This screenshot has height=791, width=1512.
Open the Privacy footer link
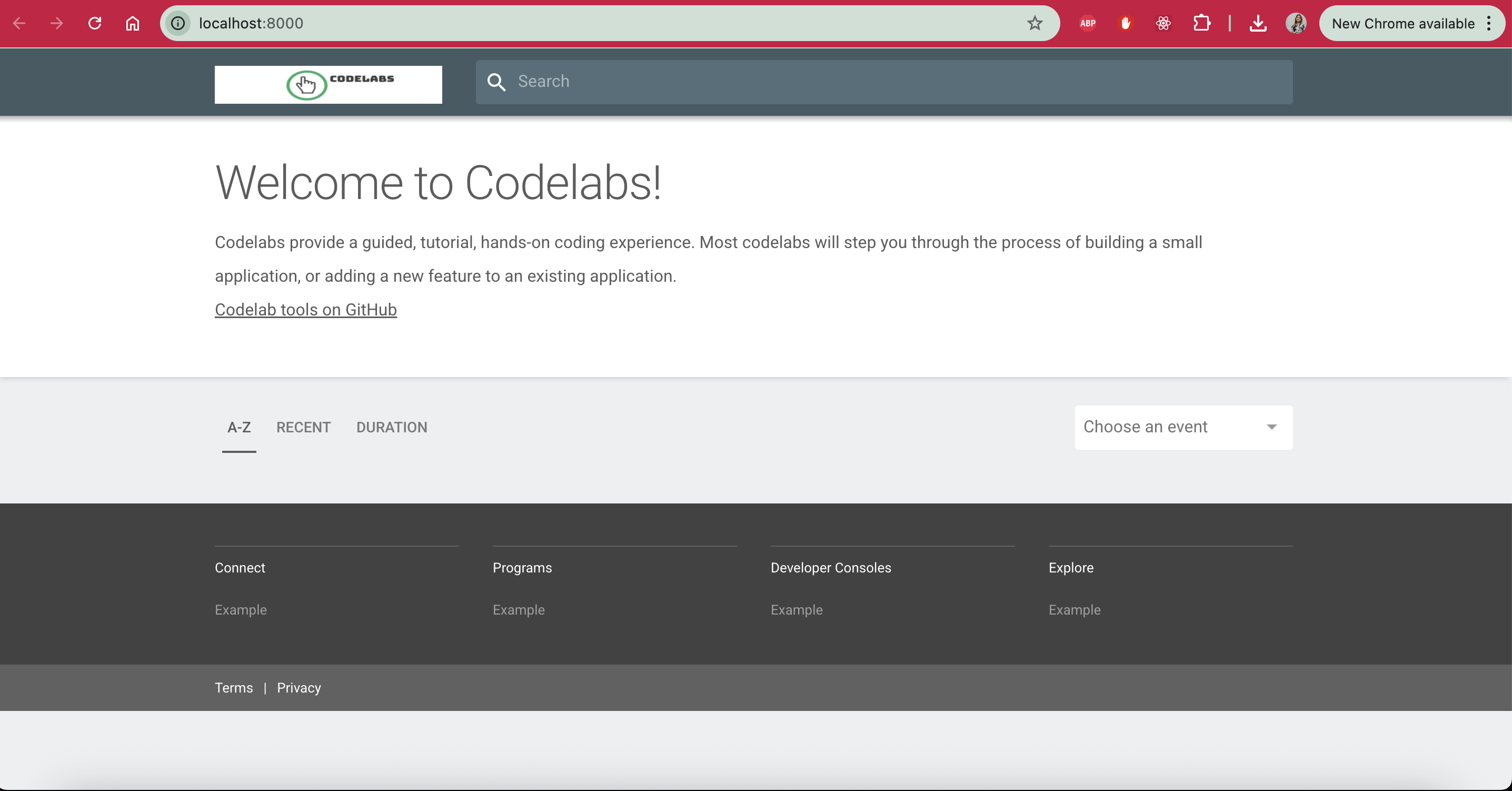[x=299, y=688]
